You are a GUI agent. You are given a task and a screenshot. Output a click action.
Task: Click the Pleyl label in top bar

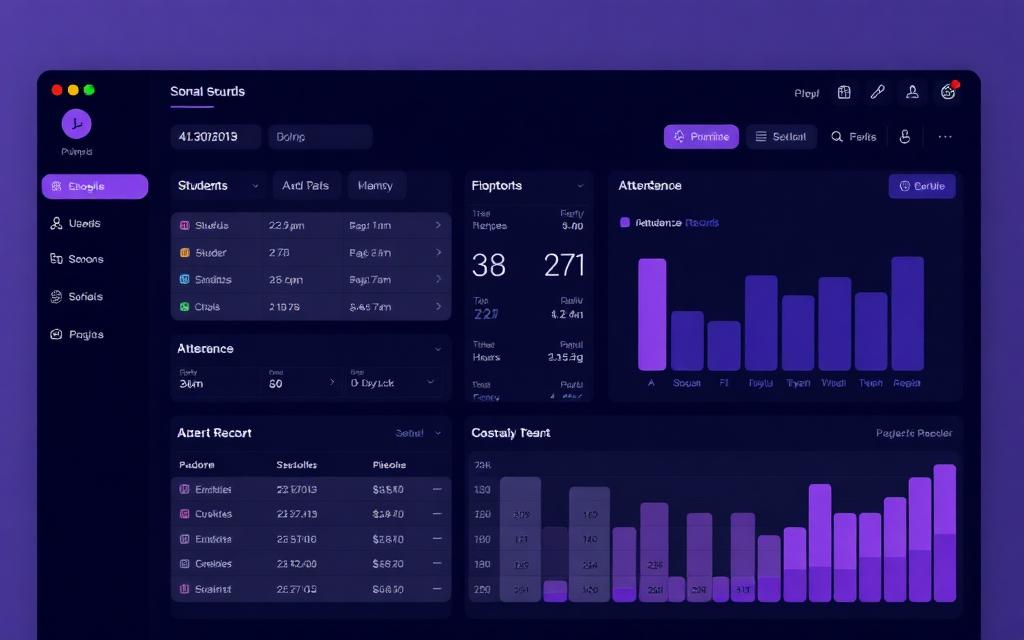click(x=807, y=93)
